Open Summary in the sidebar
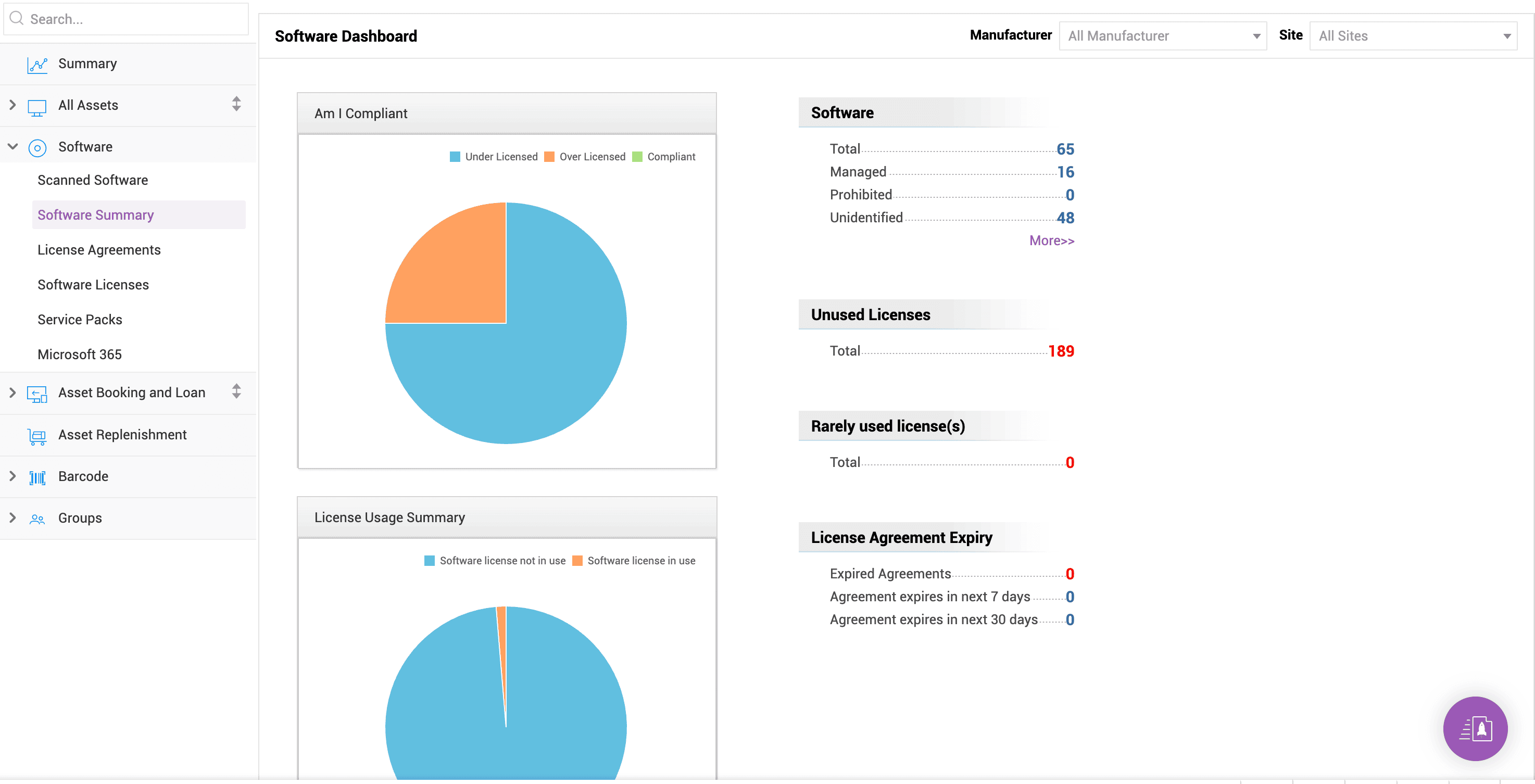The width and height of the screenshot is (1535, 784). 87,64
